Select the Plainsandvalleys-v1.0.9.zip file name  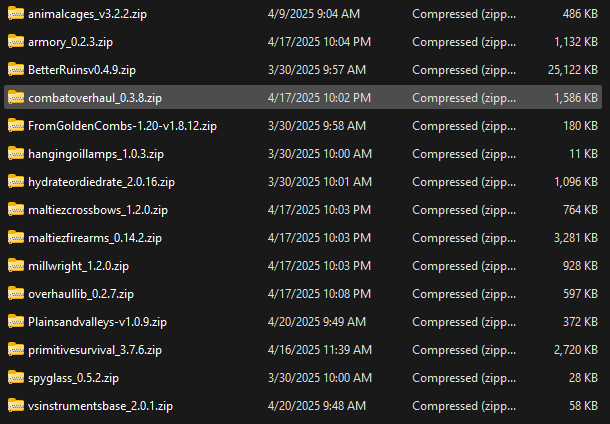[x=97, y=322]
